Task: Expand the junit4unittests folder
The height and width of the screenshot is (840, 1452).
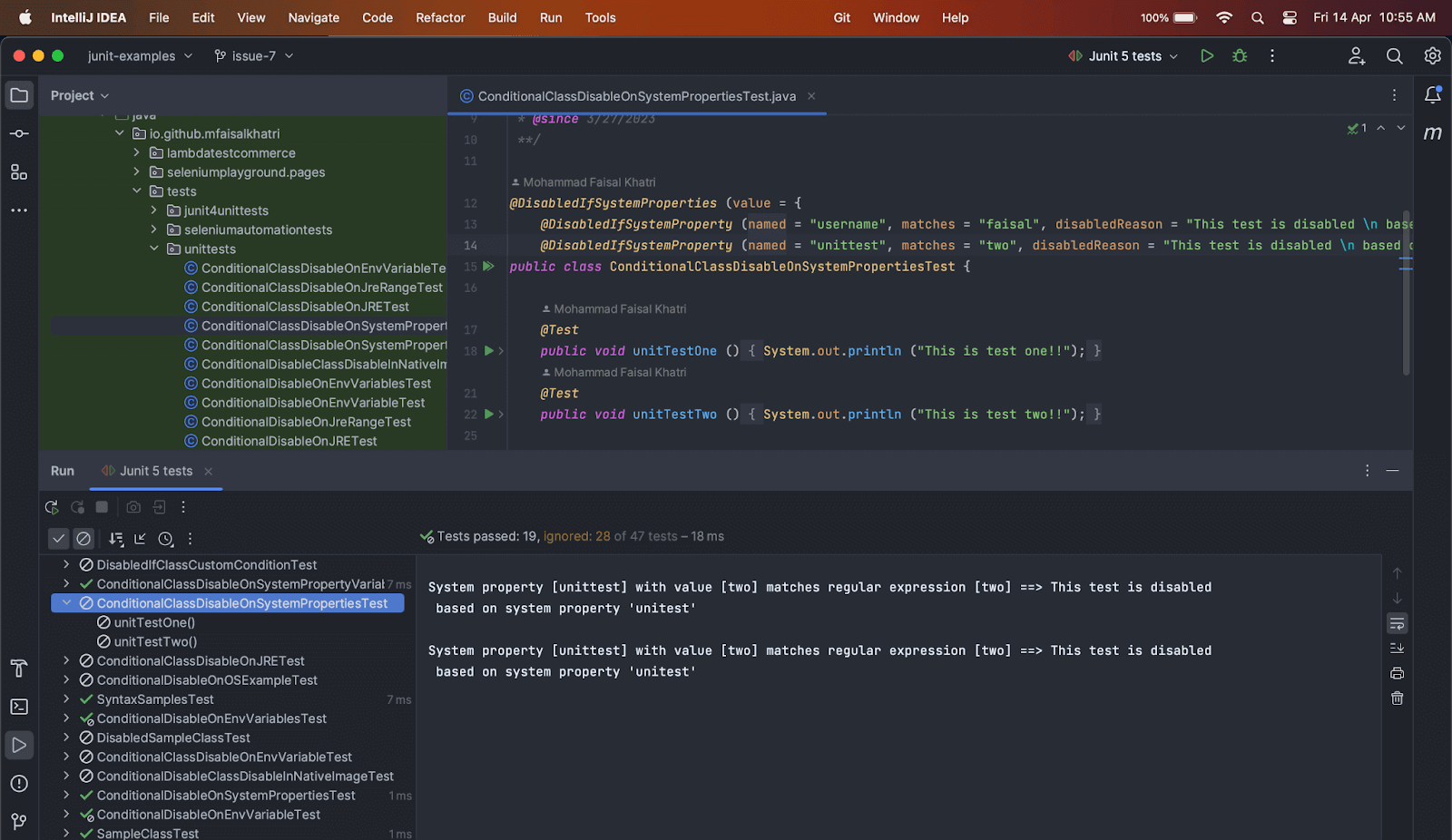Action: point(154,210)
